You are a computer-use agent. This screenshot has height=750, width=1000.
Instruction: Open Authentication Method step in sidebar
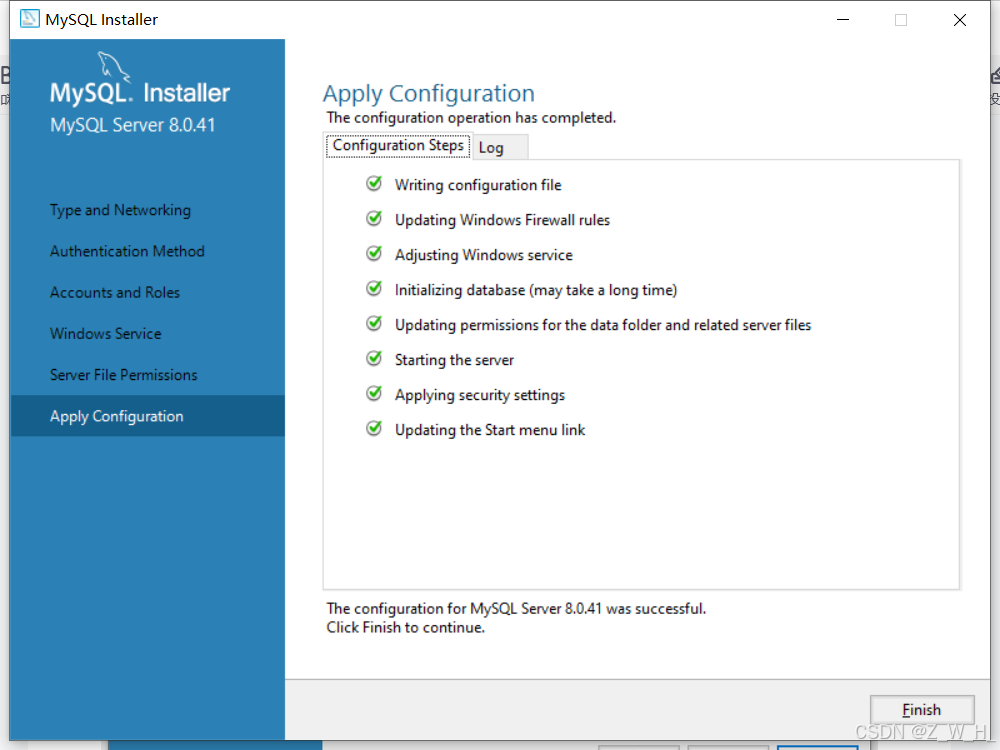[x=128, y=251]
